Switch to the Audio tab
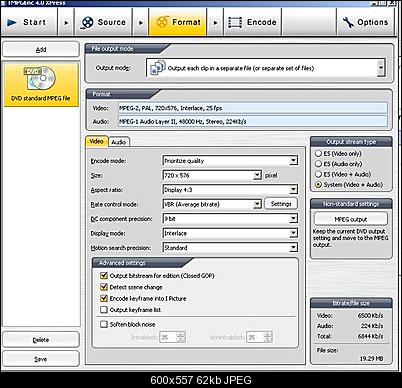The width and height of the screenshot is (402, 388). point(119,142)
